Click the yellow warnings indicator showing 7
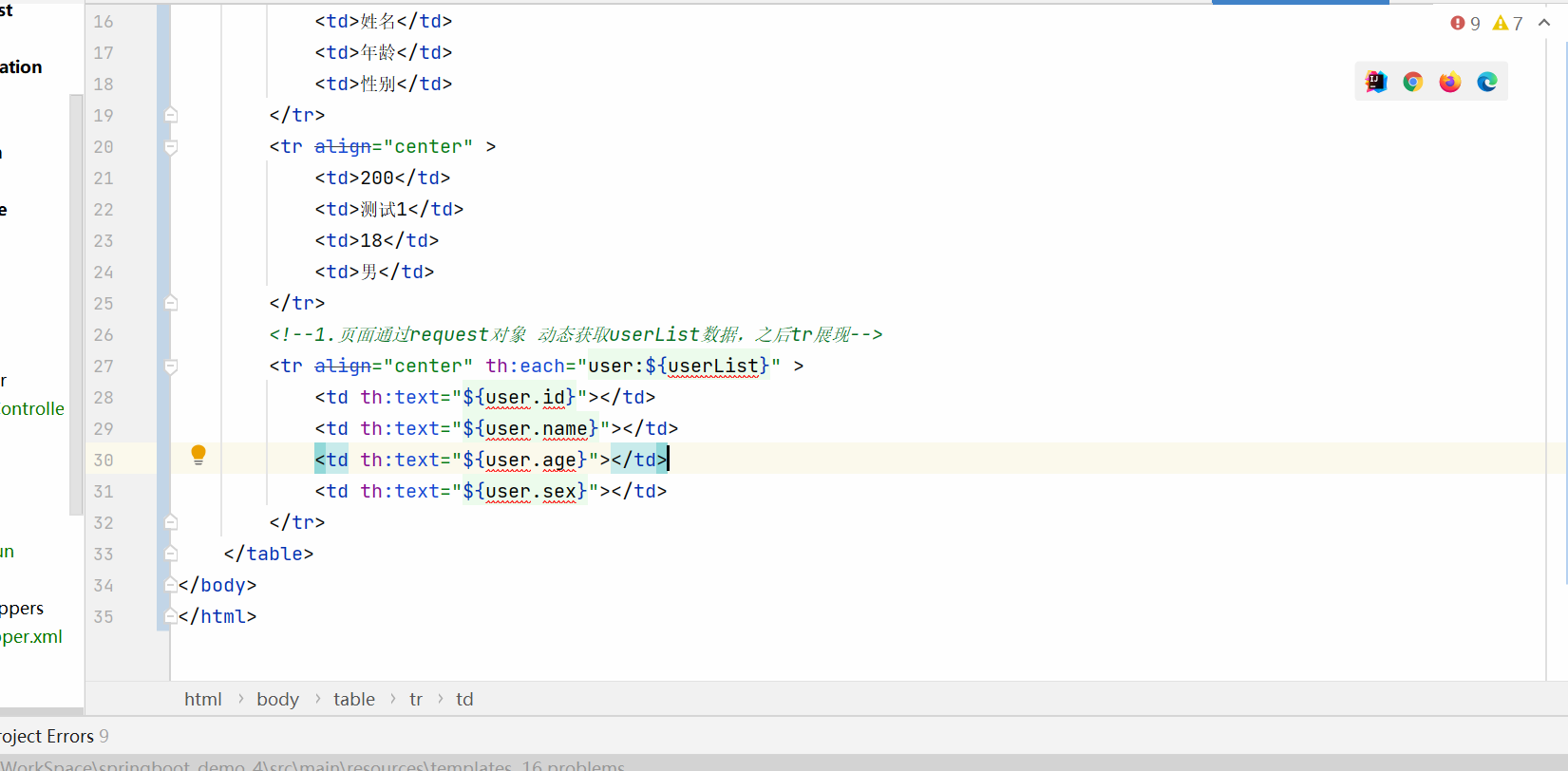The width and height of the screenshot is (1568, 771). coord(1508,23)
